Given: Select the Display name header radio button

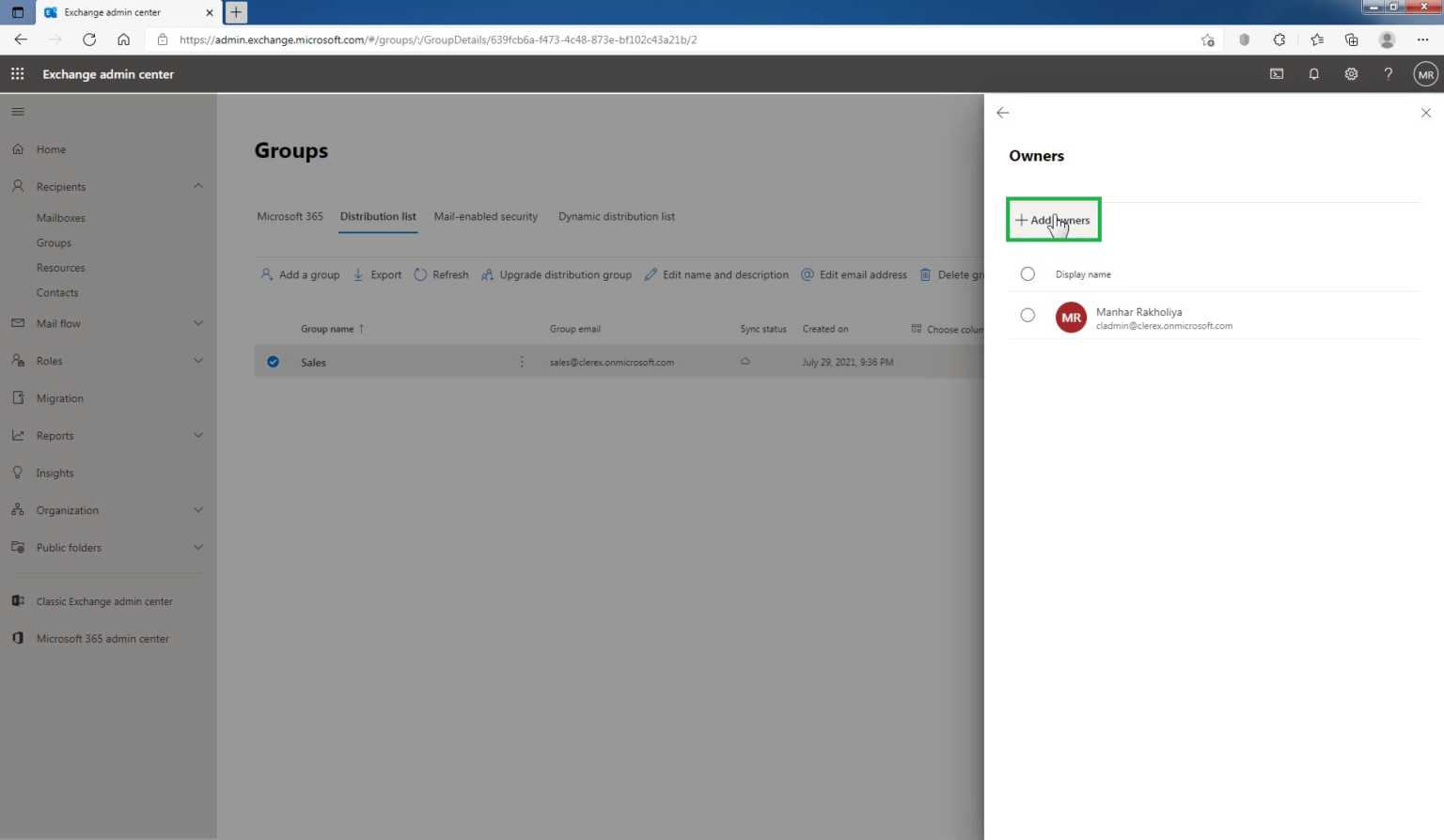Looking at the screenshot, I should tap(1028, 273).
